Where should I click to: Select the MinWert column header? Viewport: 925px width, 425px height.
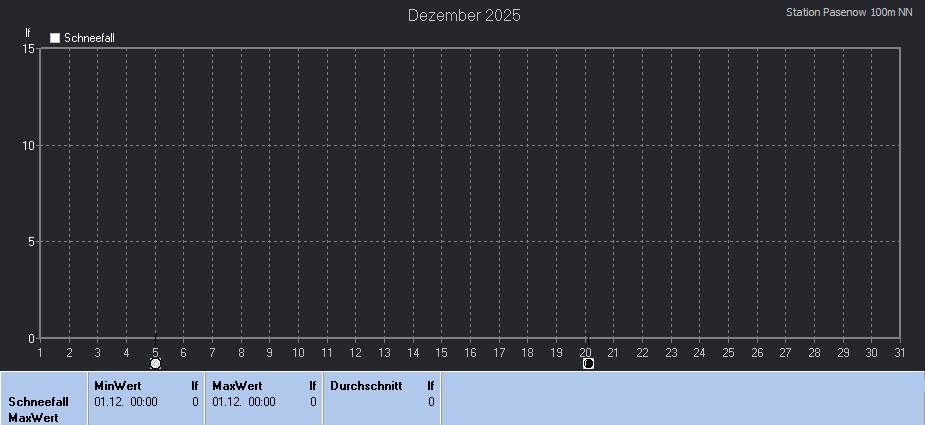point(117,385)
